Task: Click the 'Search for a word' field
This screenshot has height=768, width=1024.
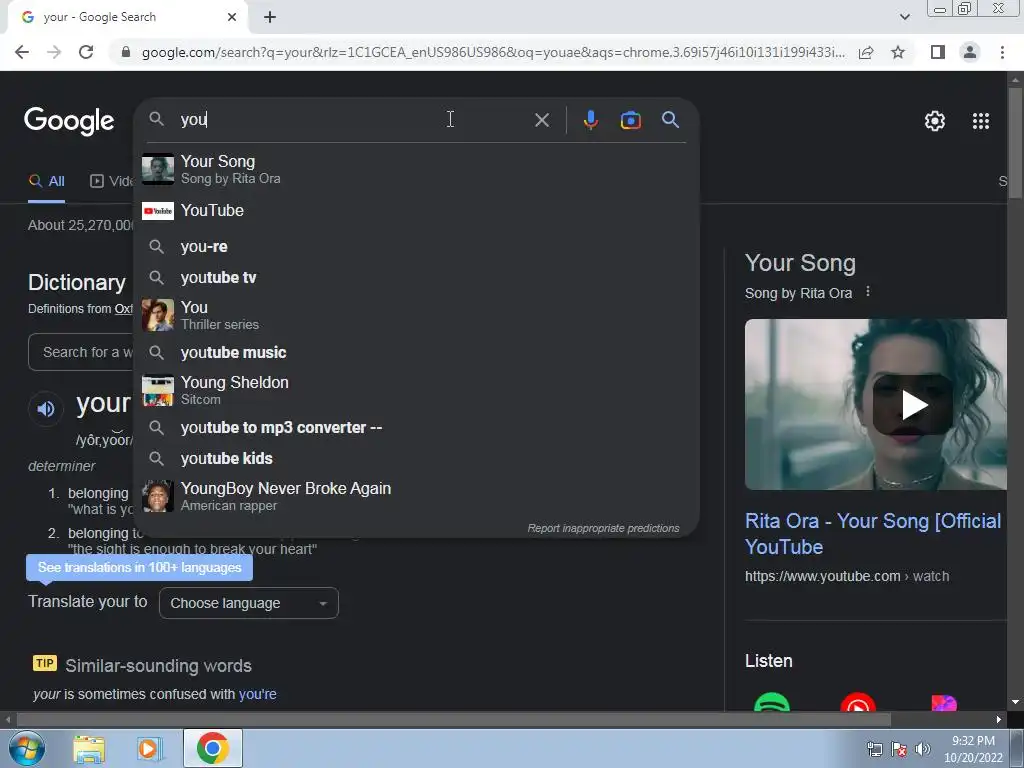Action: (x=82, y=352)
